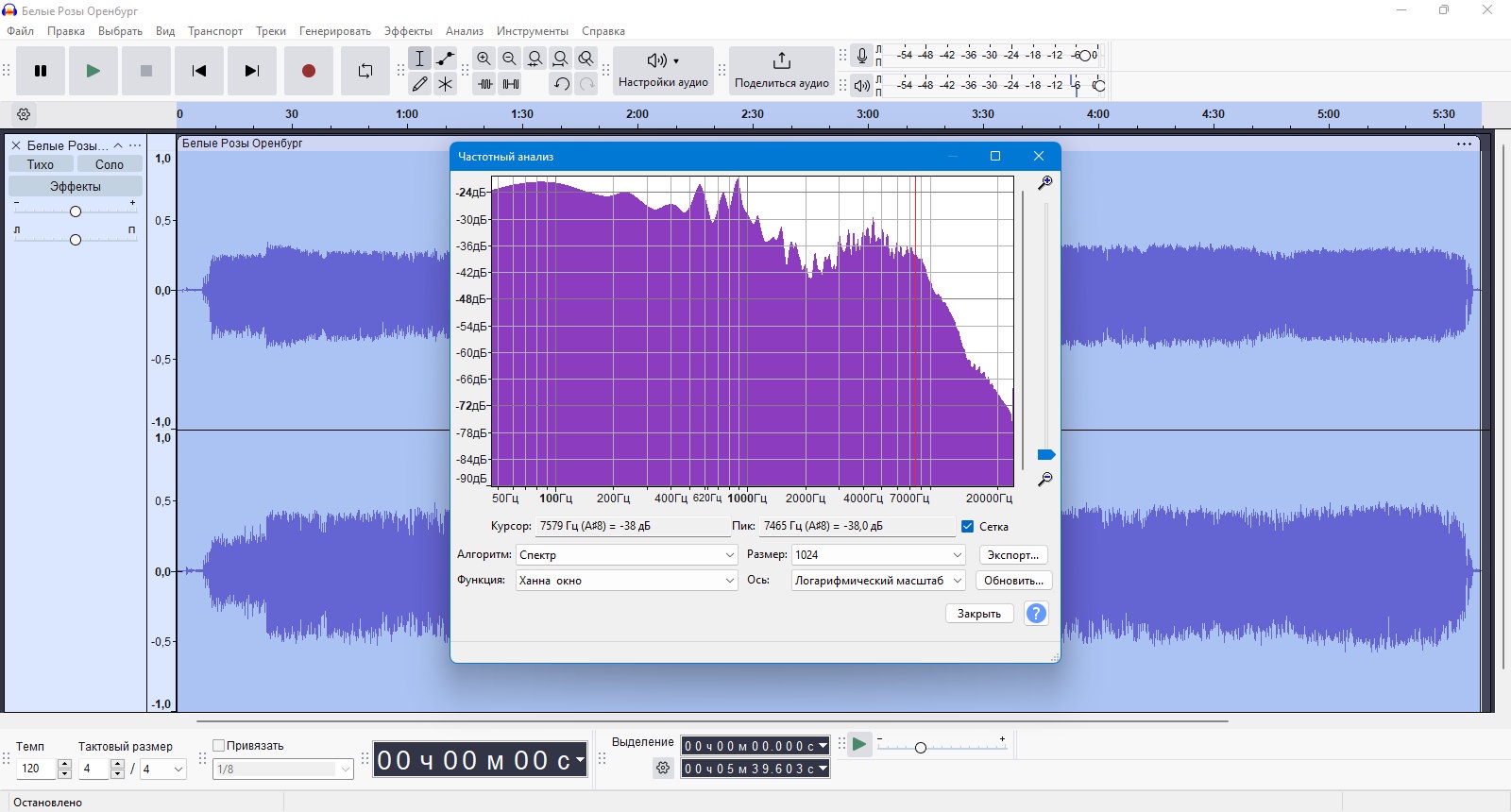Select the Draw pencil tool
Image resolution: width=1511 pixels, height=812 pixels.
(x=420, y=84)
